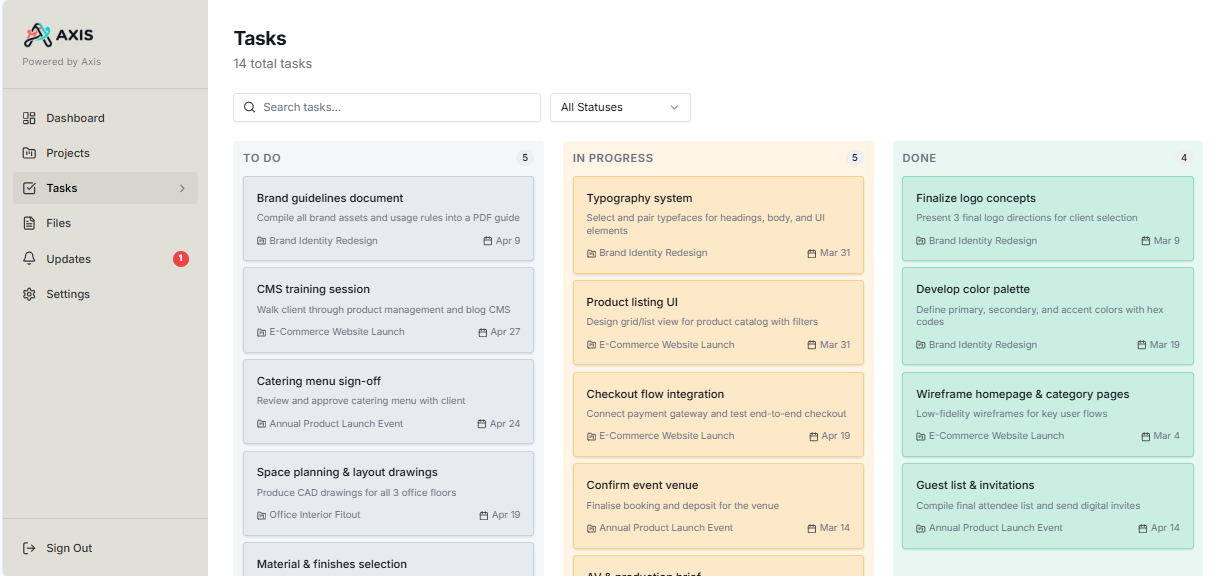Click the Sign Out button
The width and height of the screenshot is (1222, 576).
(x=105, y=548)
